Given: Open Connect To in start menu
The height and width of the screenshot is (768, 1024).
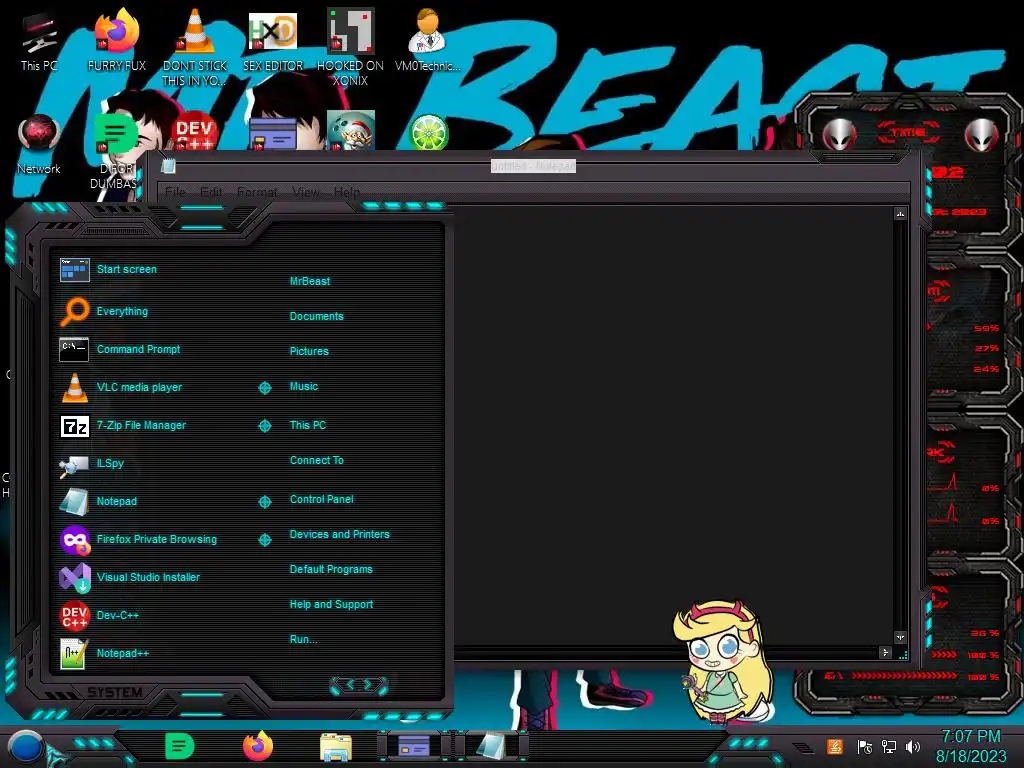Looking at the screenshot, I should point(317,460).
